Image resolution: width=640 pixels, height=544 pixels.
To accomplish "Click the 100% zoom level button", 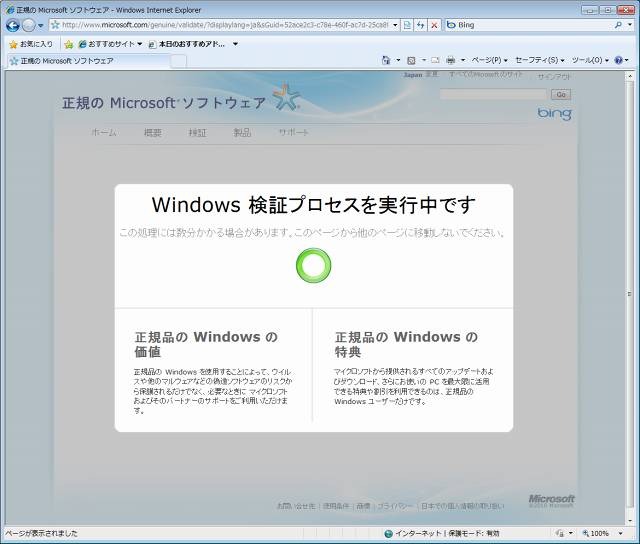I will click(596, 533).
